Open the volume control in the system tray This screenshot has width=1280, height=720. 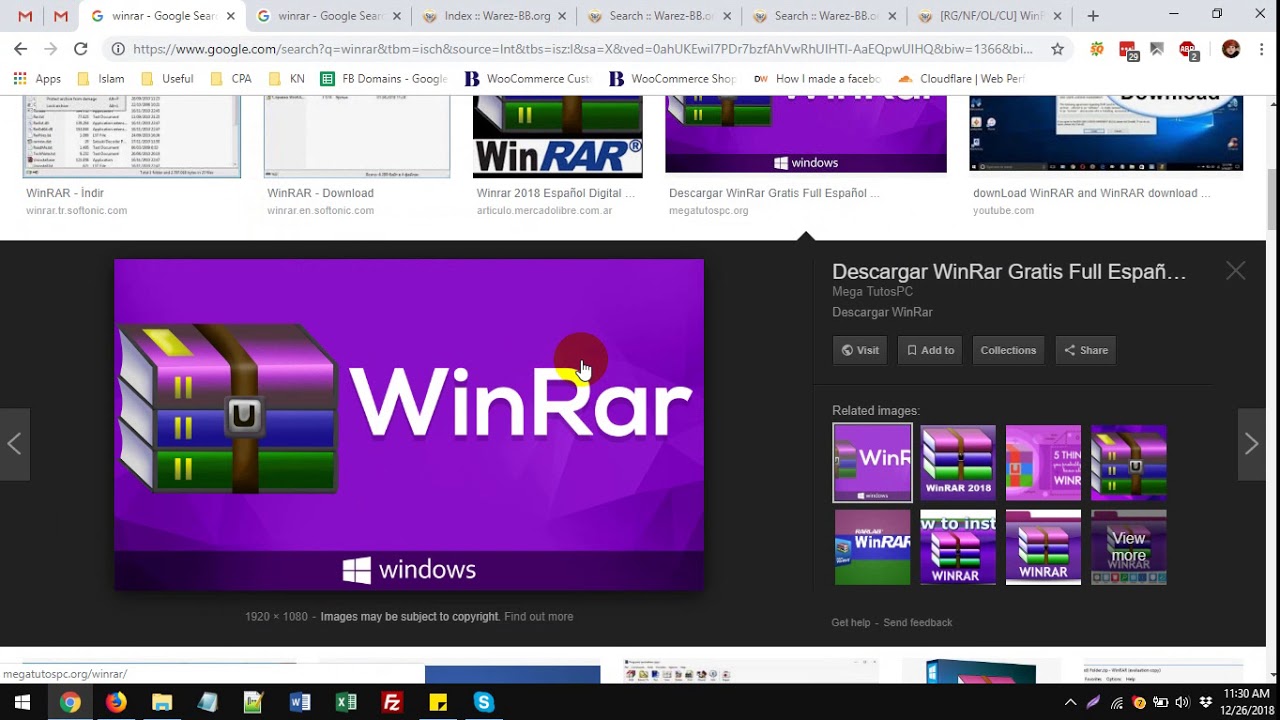tap(1182, 702)
